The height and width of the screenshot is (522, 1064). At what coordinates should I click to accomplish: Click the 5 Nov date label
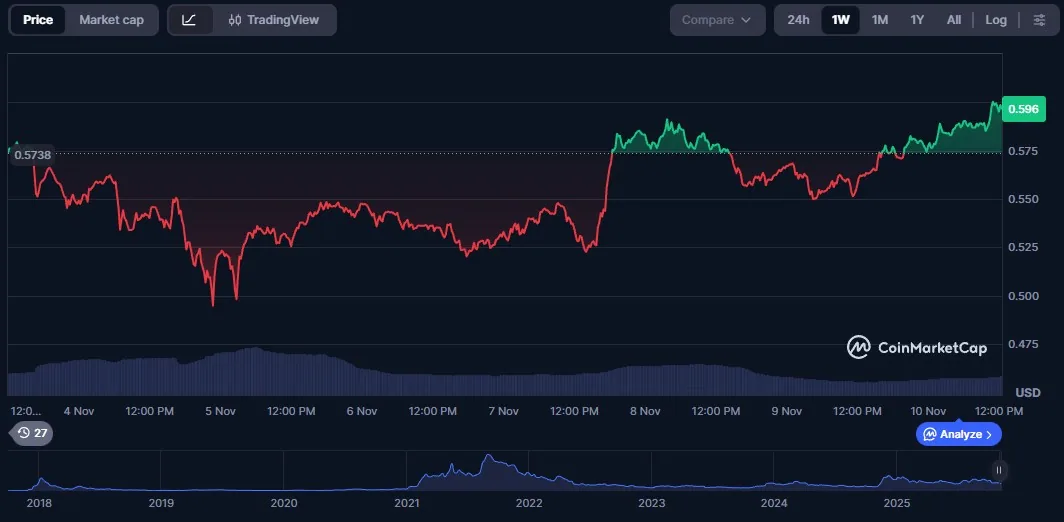point(221,411)
